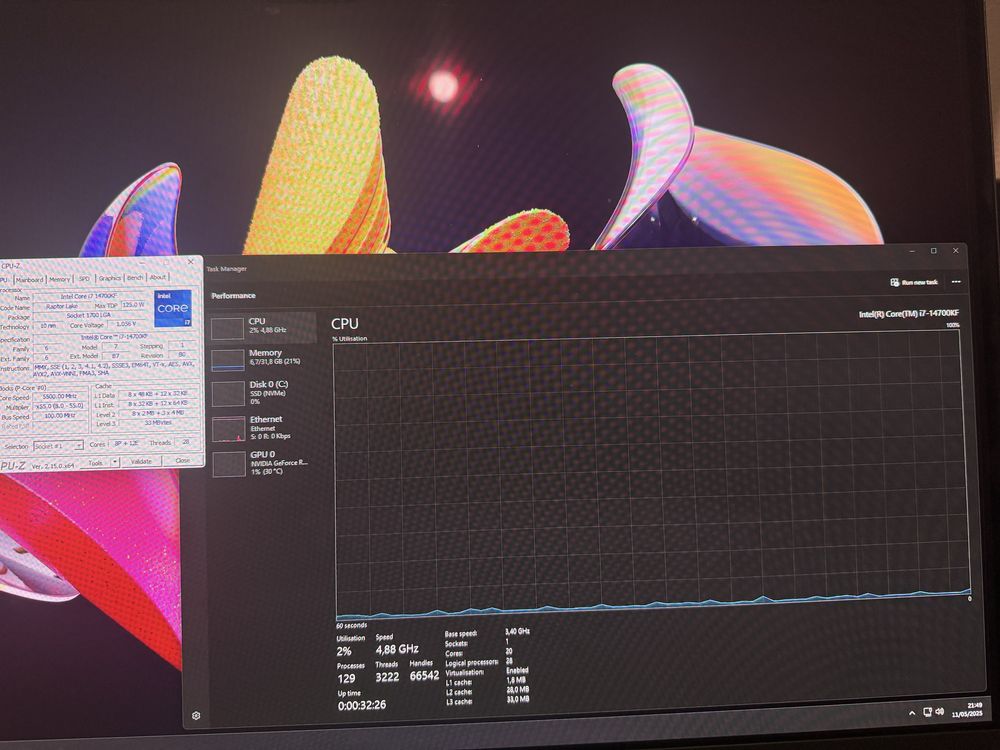Click the Max TDP 125.0 W field
The height and width of the screenshot is (750, 1000).
tap(133, 305)
